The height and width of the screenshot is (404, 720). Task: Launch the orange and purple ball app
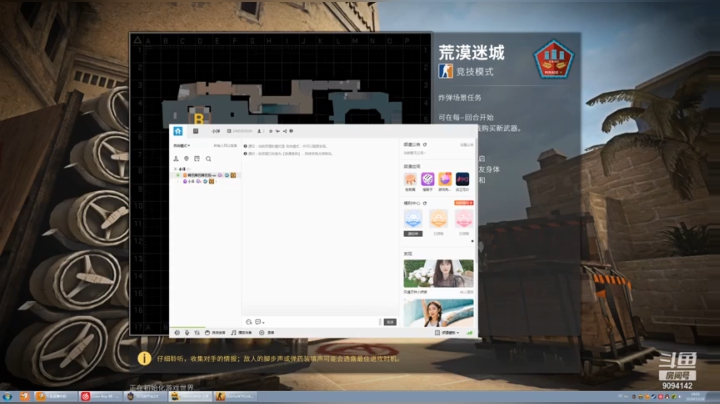(444, 179)
